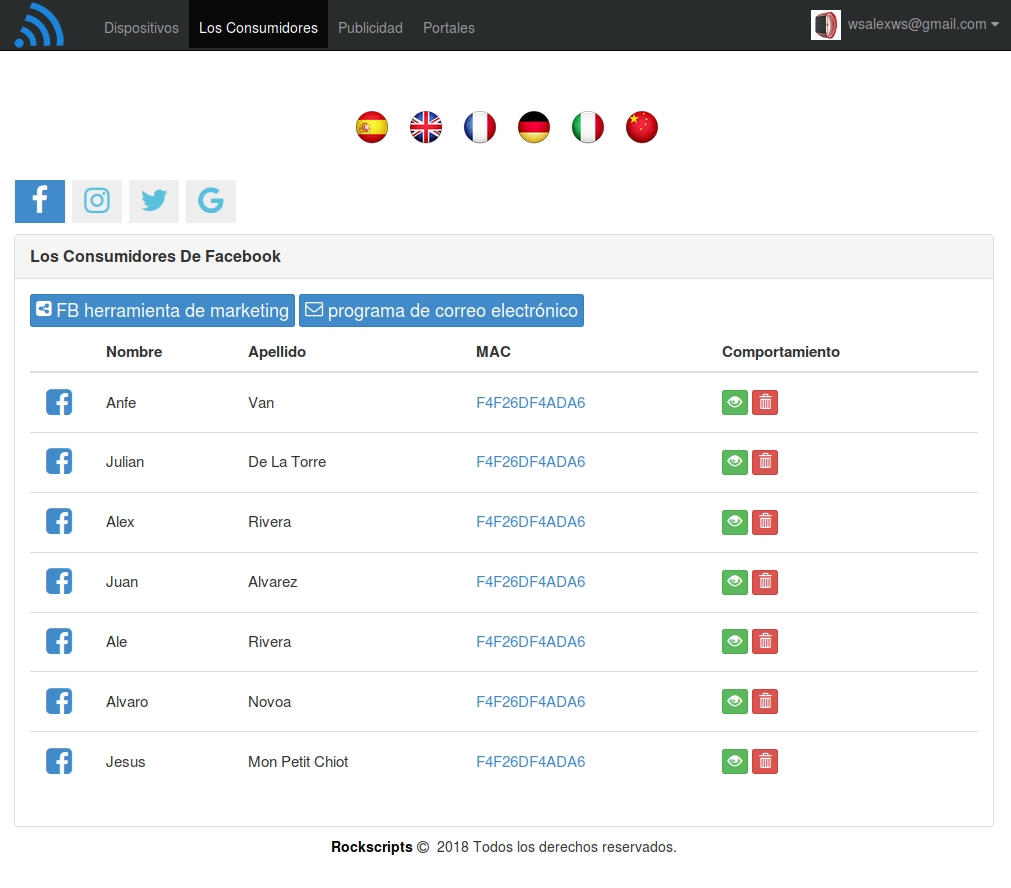Screen dimensions: 1011x888
Task: Click the Facebook icon in Juan's row
Action: tap(59, 582)
